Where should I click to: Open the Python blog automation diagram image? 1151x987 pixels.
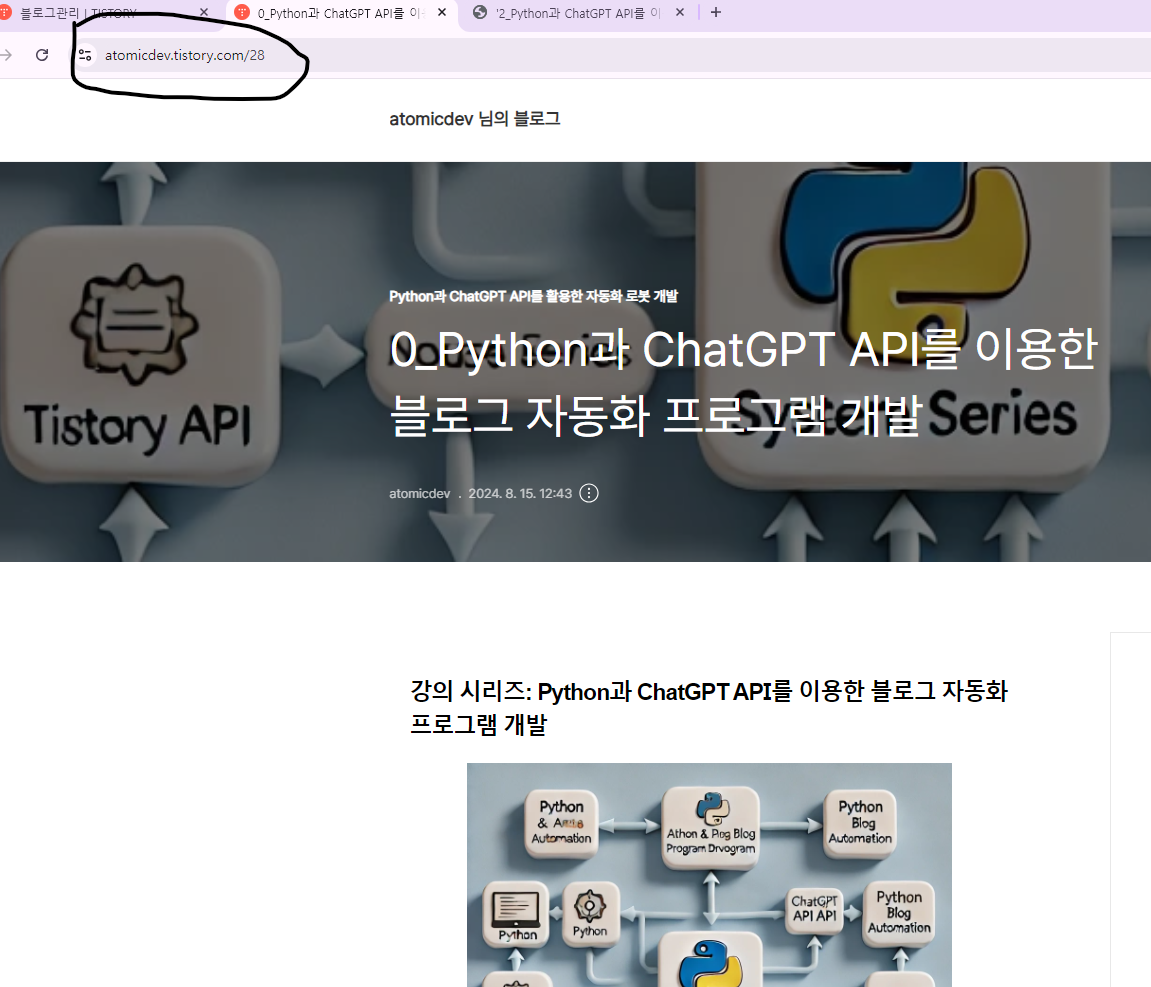tap(709, 875)
